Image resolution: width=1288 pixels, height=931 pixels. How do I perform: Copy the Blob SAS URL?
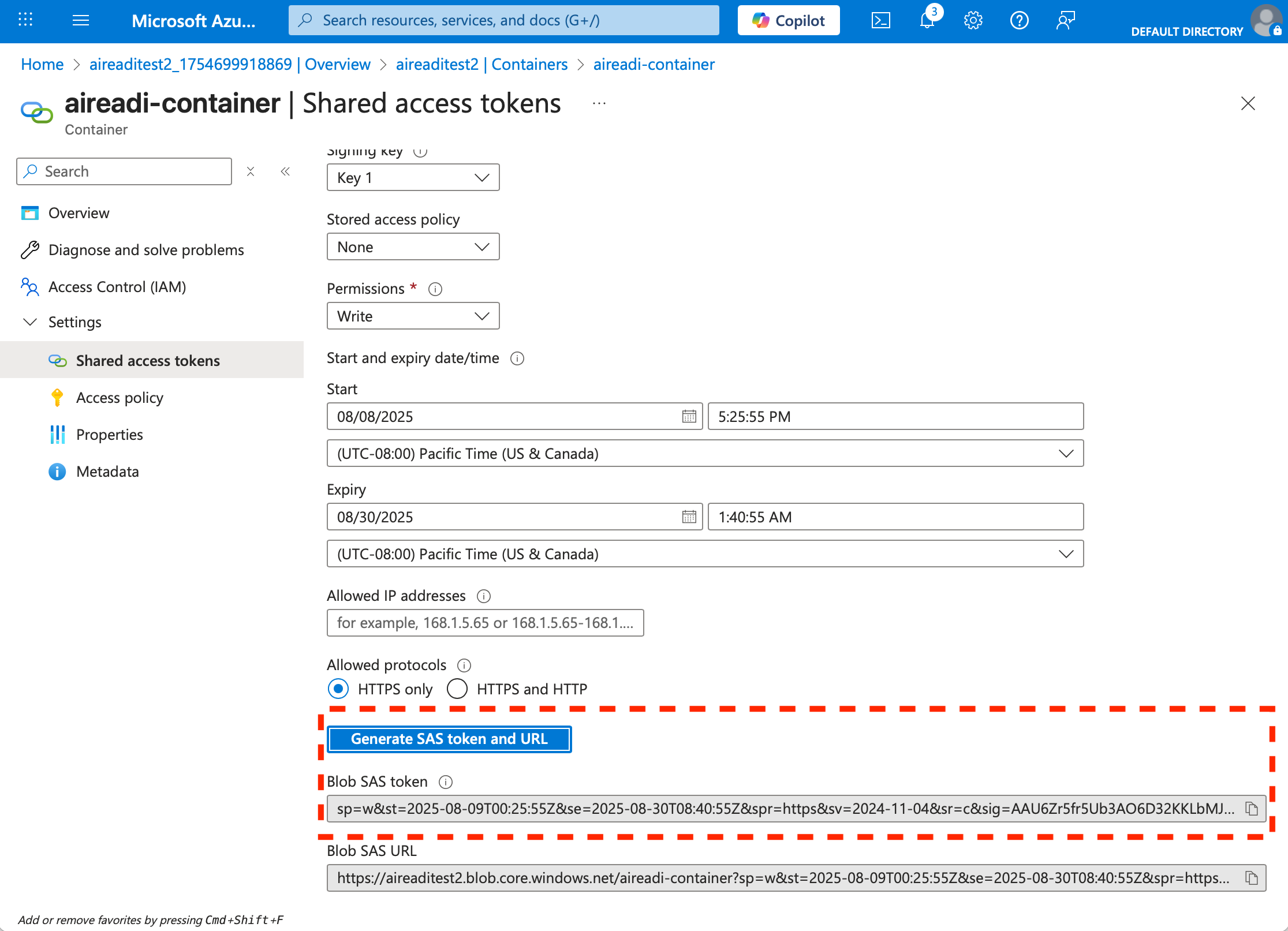[1251, 878]
